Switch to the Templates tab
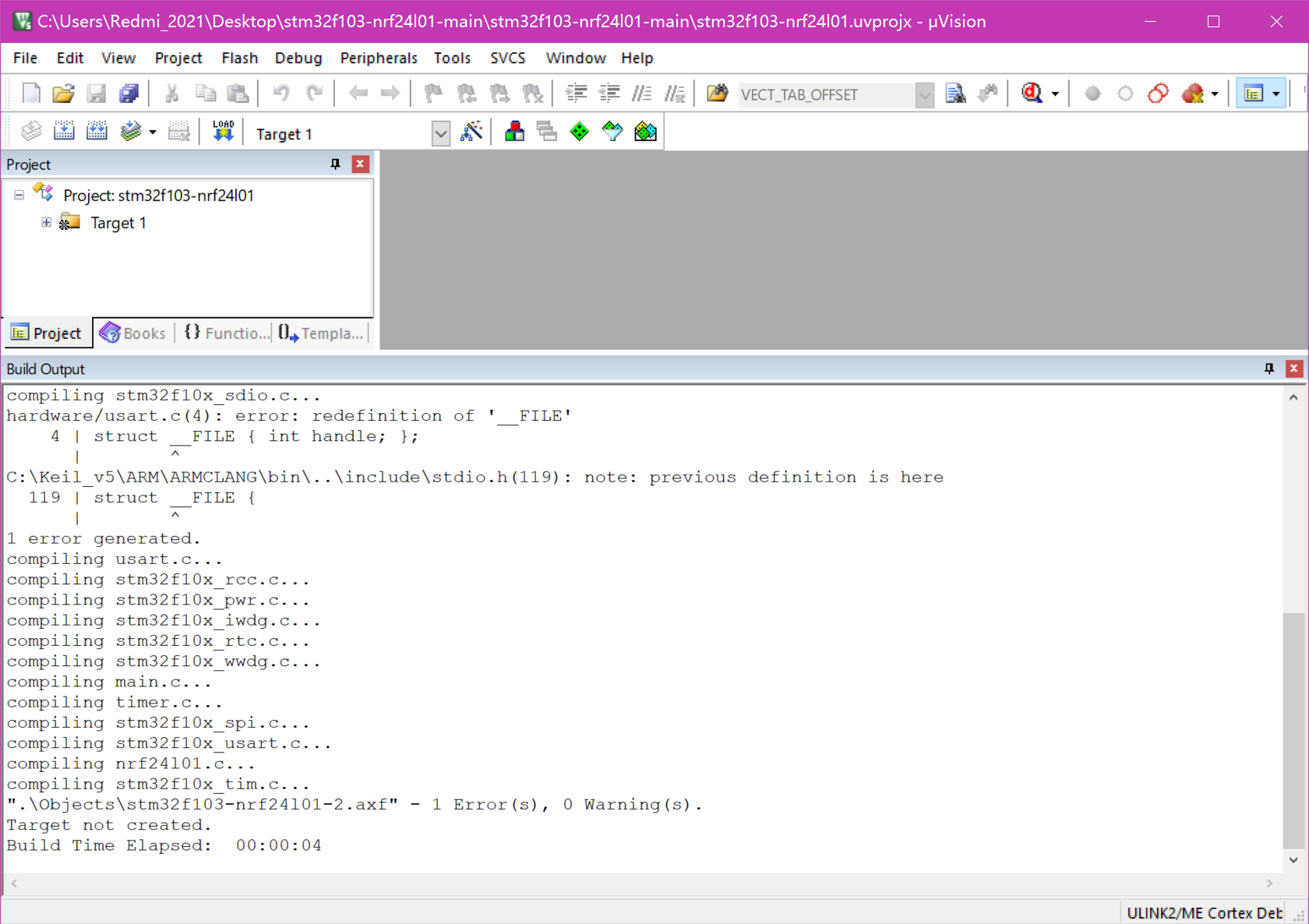Image resolution: width=1309 pixels, height=924 pixels. pos(321,333)
